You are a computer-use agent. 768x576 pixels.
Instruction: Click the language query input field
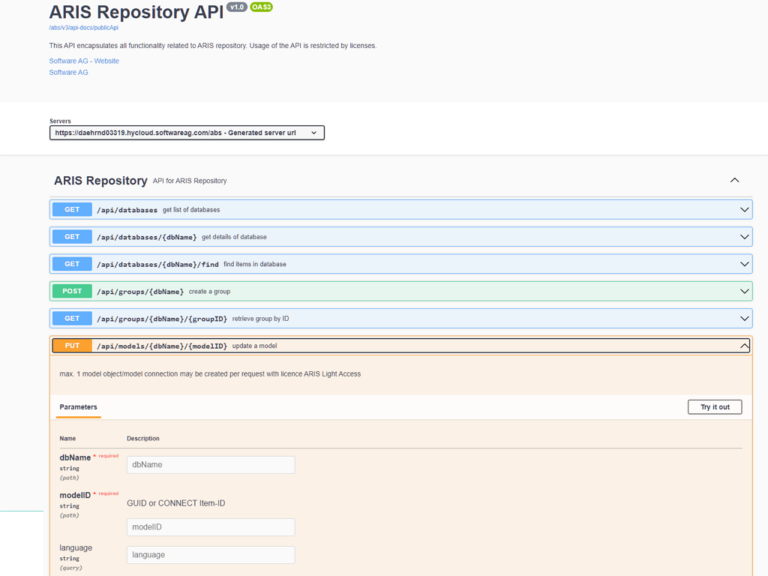(x=210, y=554)
